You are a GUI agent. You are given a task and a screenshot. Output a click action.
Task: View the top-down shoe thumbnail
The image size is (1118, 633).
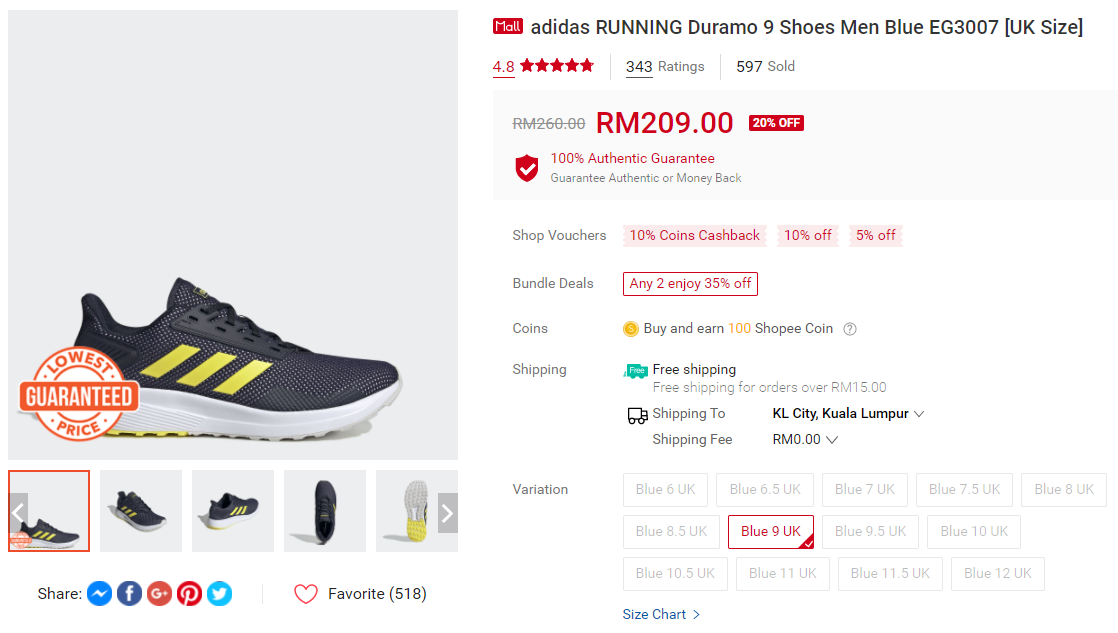[x=324, y=511]
